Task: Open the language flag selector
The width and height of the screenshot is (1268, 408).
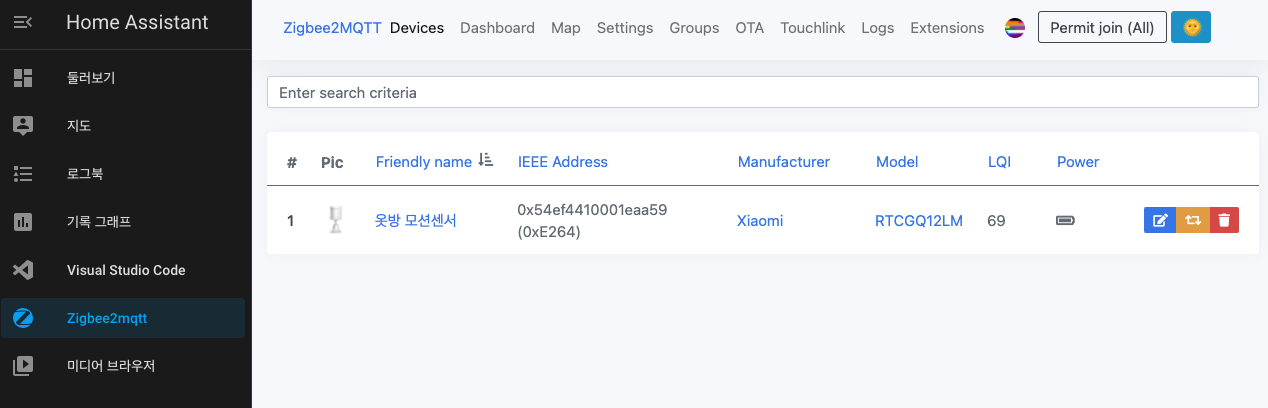Action: click(x=1015, y=28)
